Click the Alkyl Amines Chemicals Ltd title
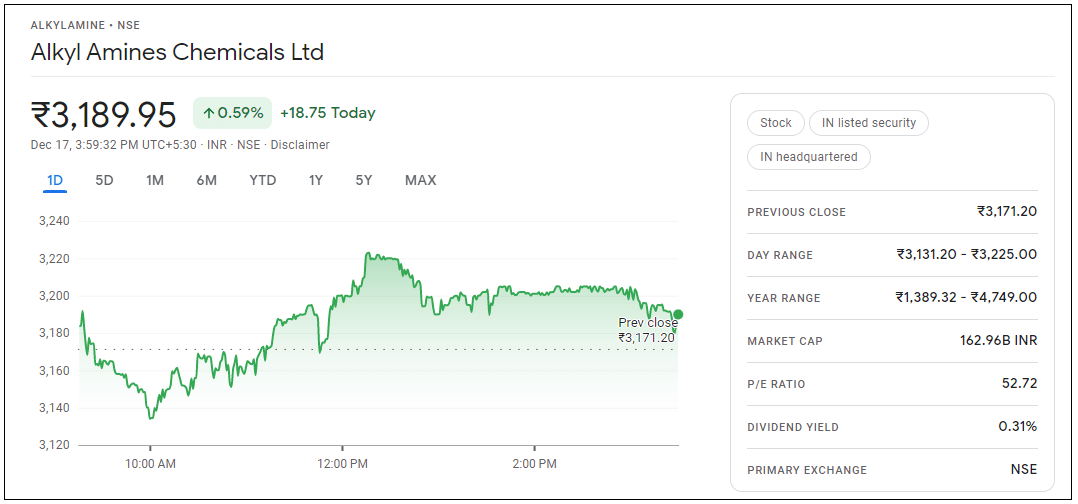Viewport: 1078px width, 504px height. click(178, 53)
